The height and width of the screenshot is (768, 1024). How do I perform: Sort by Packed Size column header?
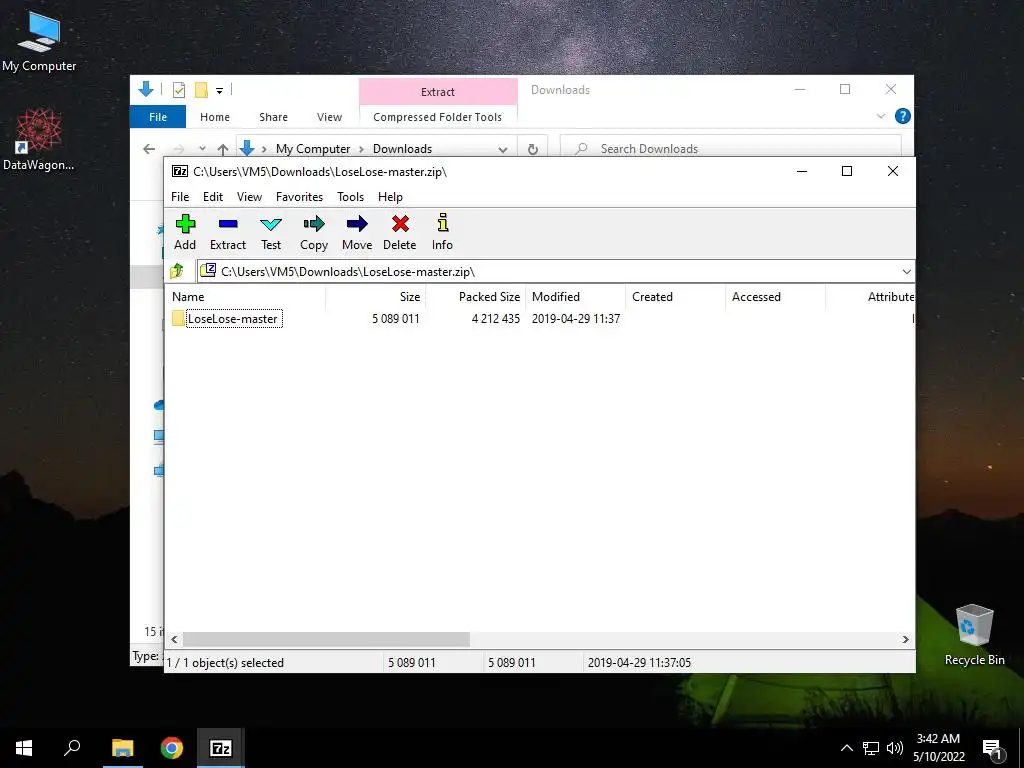[x=475, y=296]
